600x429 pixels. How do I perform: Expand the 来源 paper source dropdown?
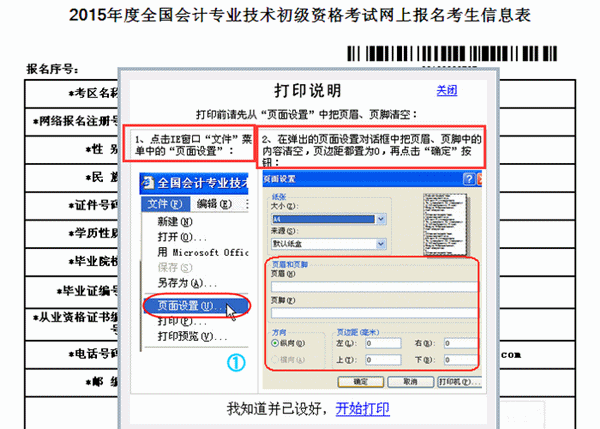pyautogui.click(x=379, y=242)
